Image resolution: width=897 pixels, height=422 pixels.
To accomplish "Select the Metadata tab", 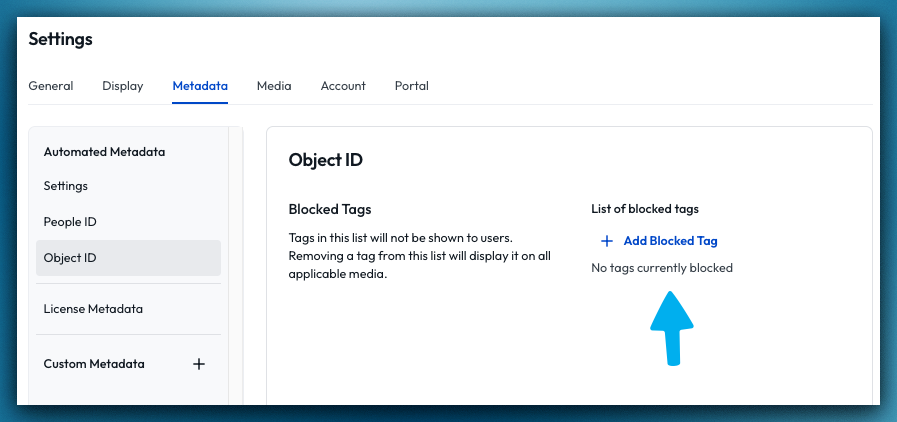I will (x=200, y=86).
